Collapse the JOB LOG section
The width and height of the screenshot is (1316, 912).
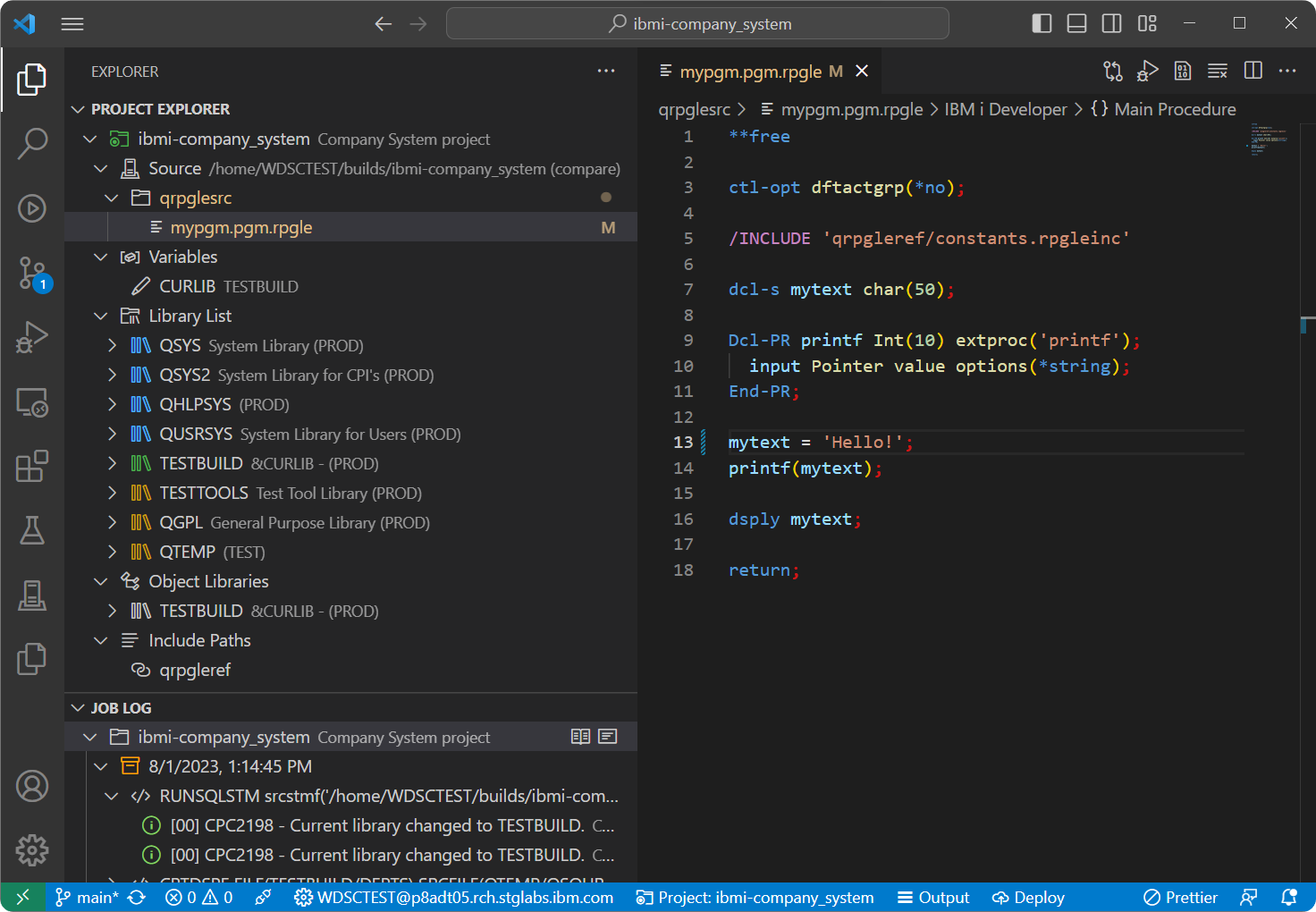[78, 707]
